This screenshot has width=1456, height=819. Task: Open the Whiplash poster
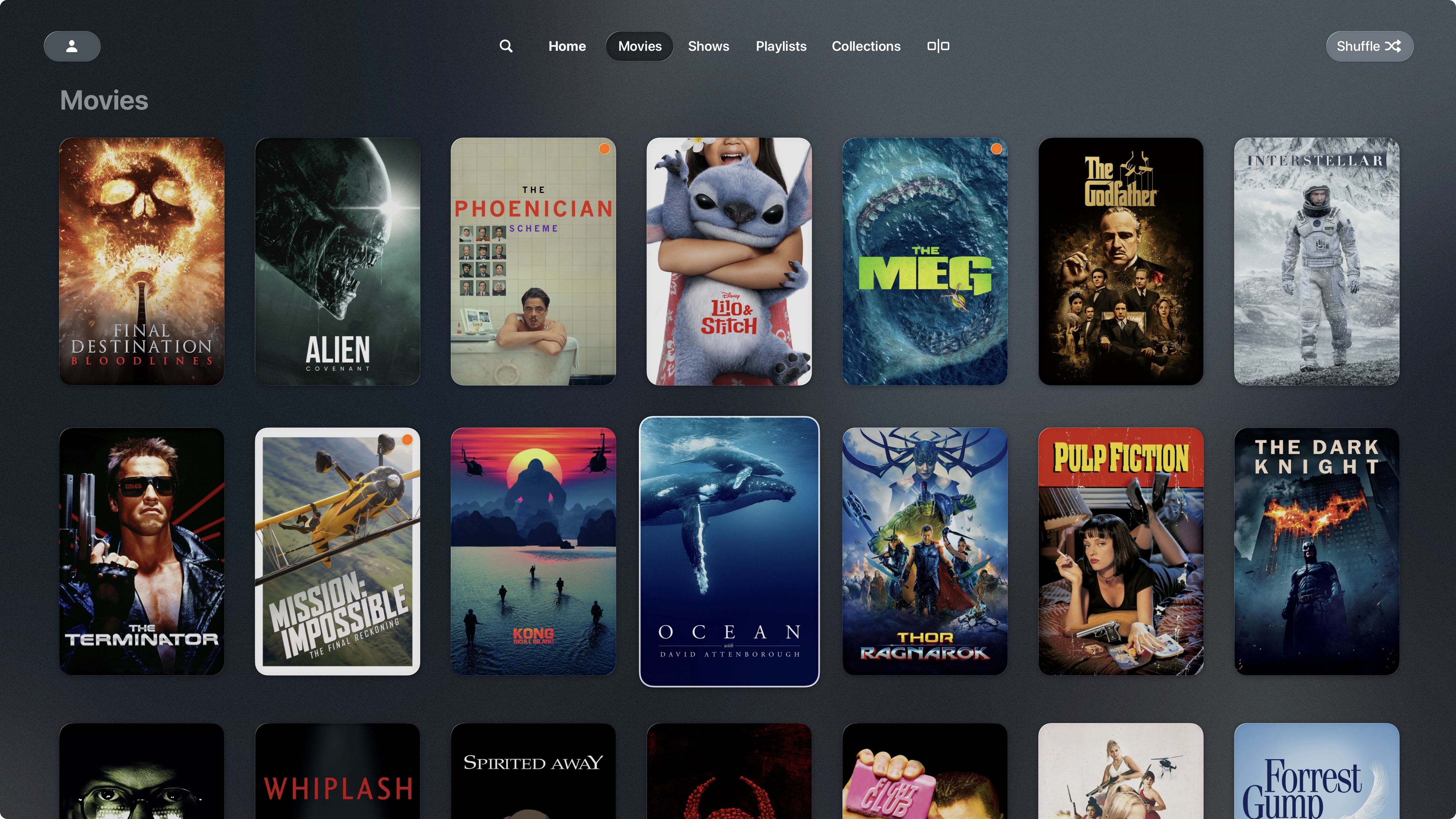(x=337, y=771)
